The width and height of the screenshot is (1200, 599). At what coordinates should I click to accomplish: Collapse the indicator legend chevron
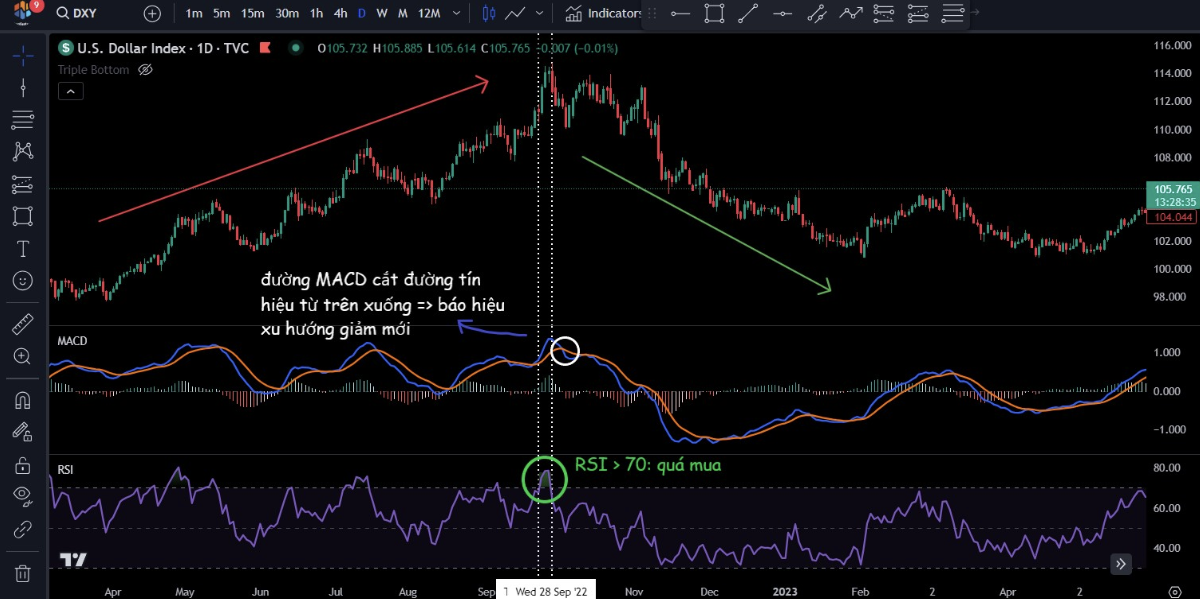pos(70,91)
